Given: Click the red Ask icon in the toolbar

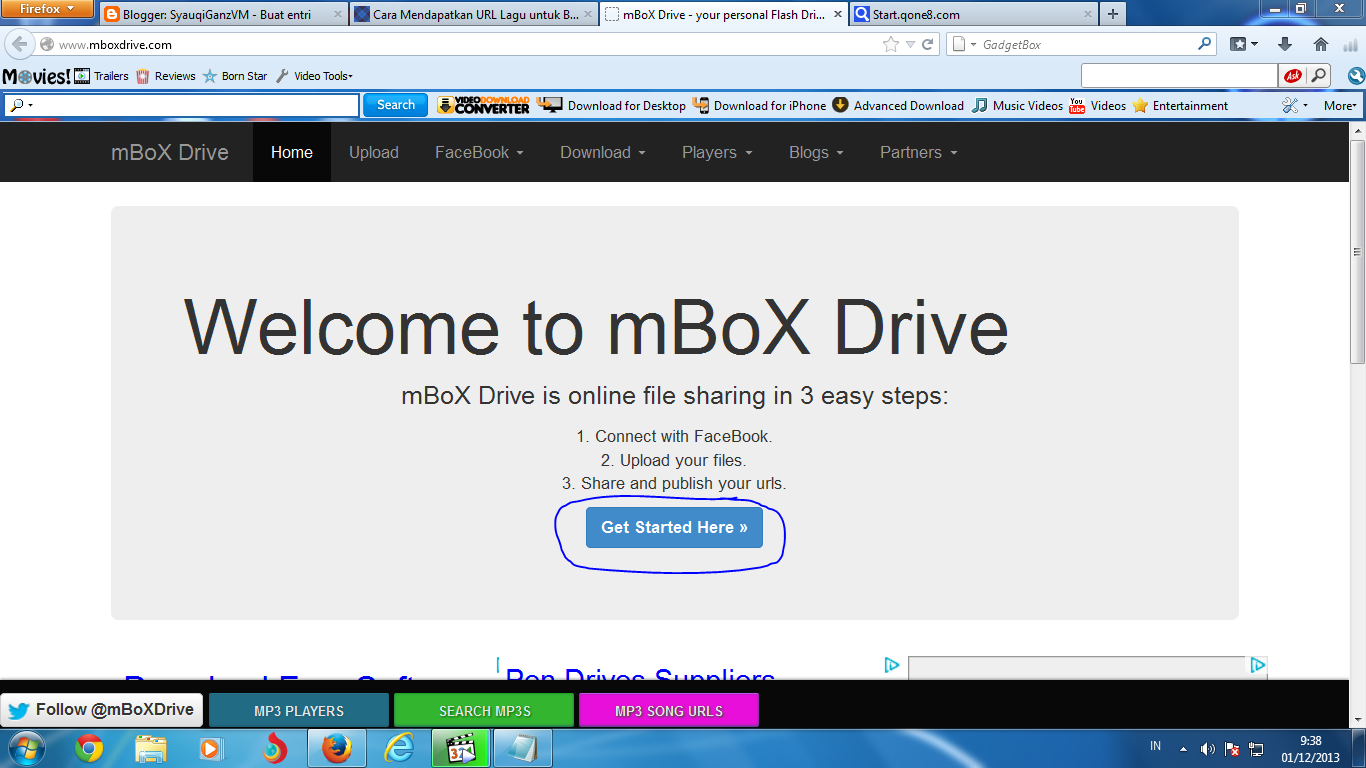Looking at the screenshot, I should pos(1292,76).
